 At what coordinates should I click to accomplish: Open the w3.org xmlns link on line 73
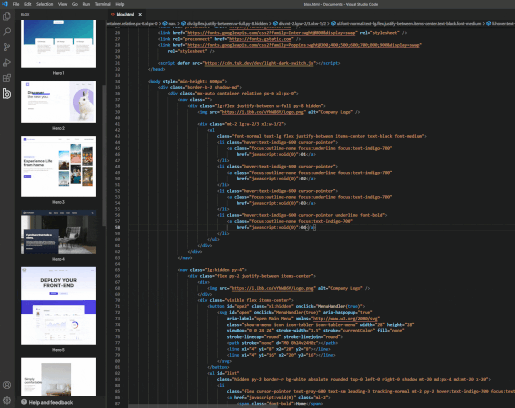(x=346, y=318)
